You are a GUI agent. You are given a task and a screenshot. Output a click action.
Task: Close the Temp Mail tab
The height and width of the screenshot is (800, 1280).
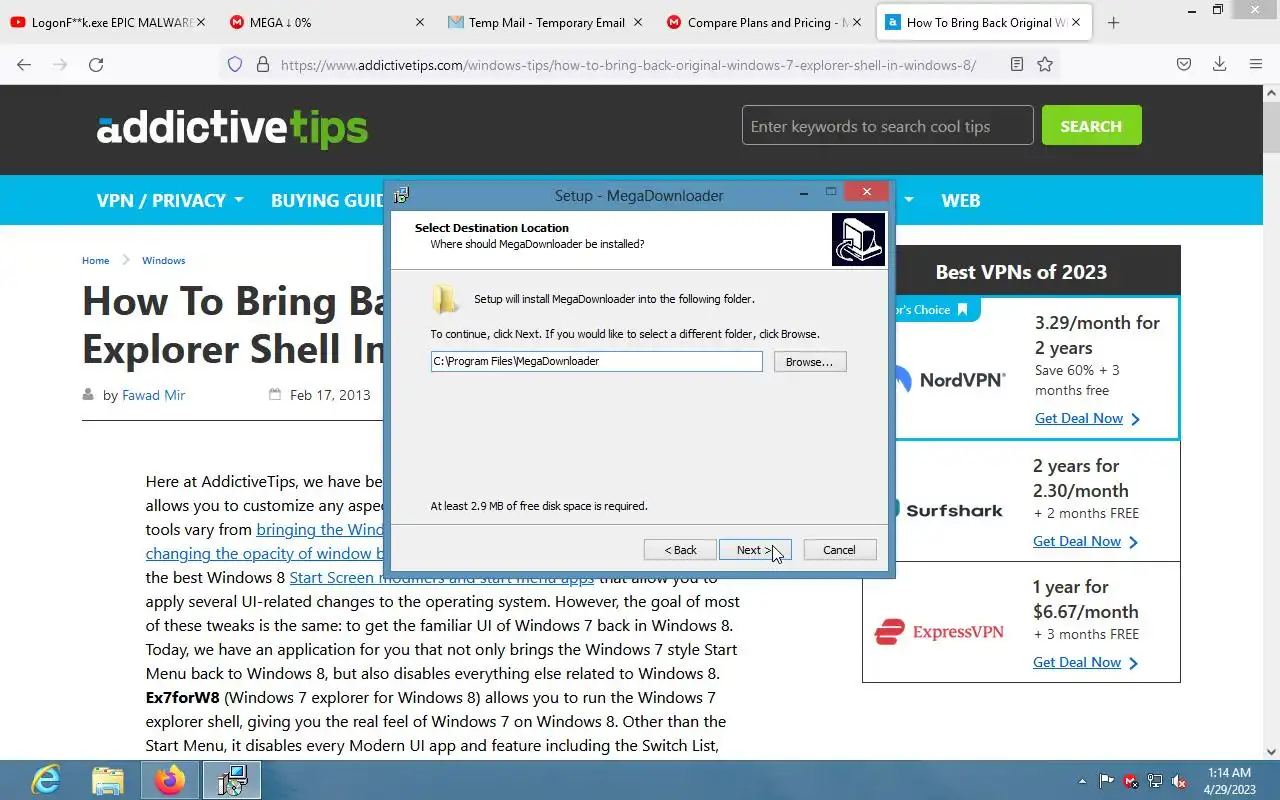point(638,22)
